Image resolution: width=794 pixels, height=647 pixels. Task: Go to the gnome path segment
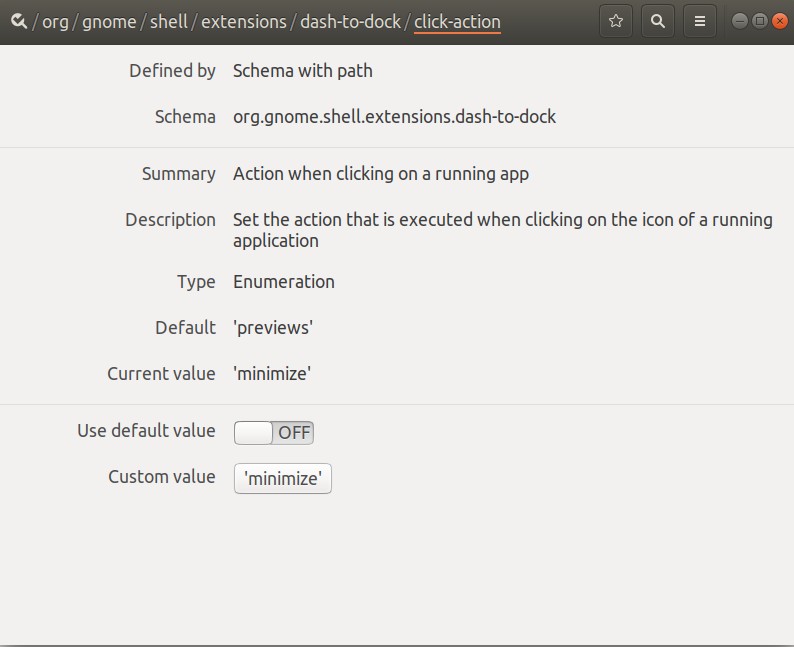click(109, 22)
